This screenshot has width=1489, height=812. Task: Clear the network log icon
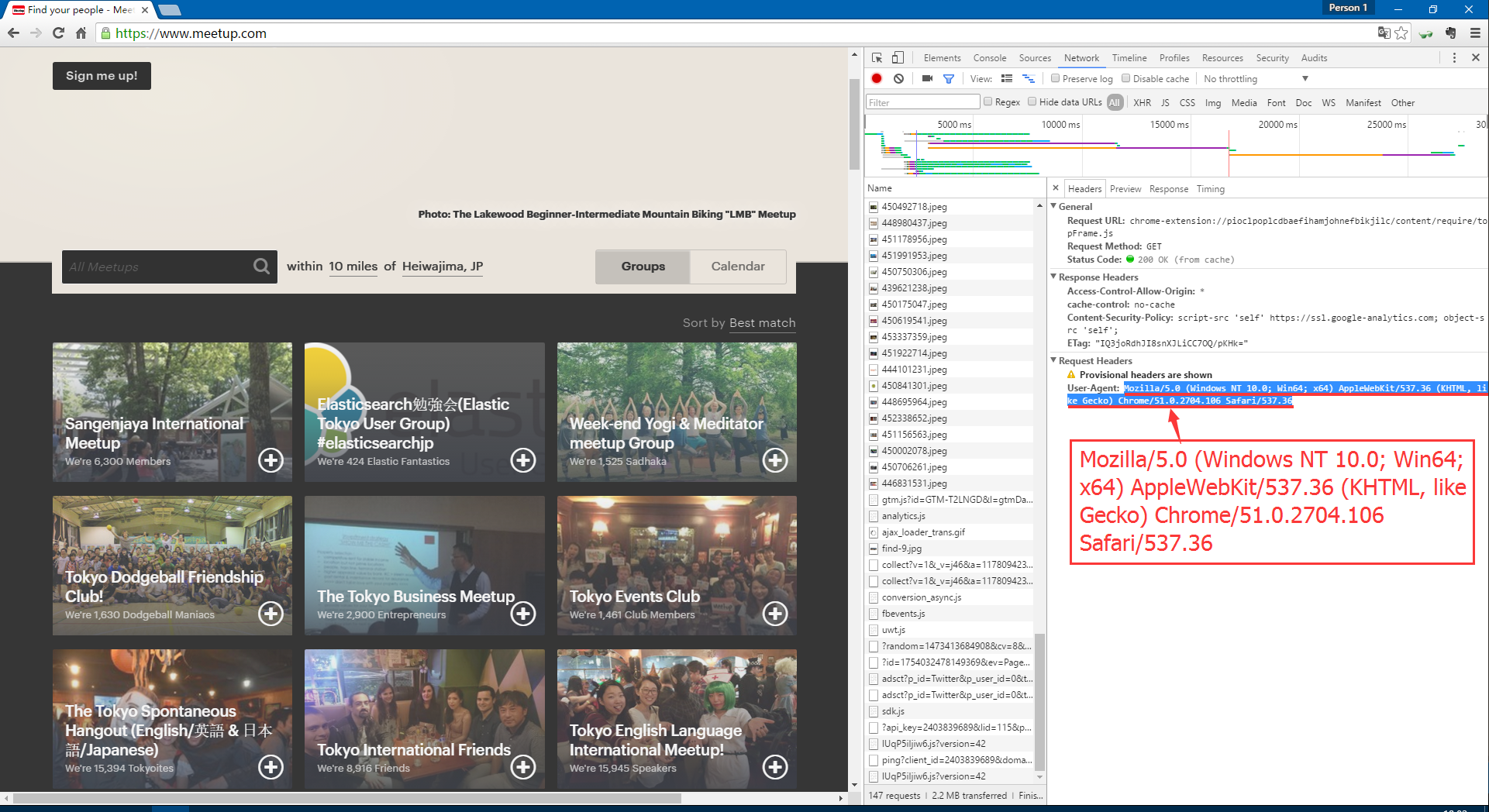point(898,78)
